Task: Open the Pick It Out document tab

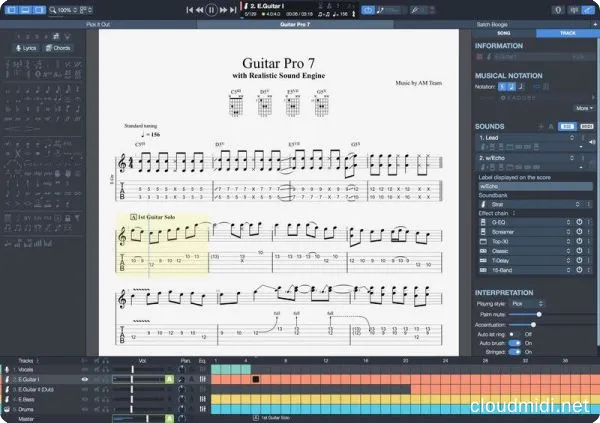Action: (98, 22)
